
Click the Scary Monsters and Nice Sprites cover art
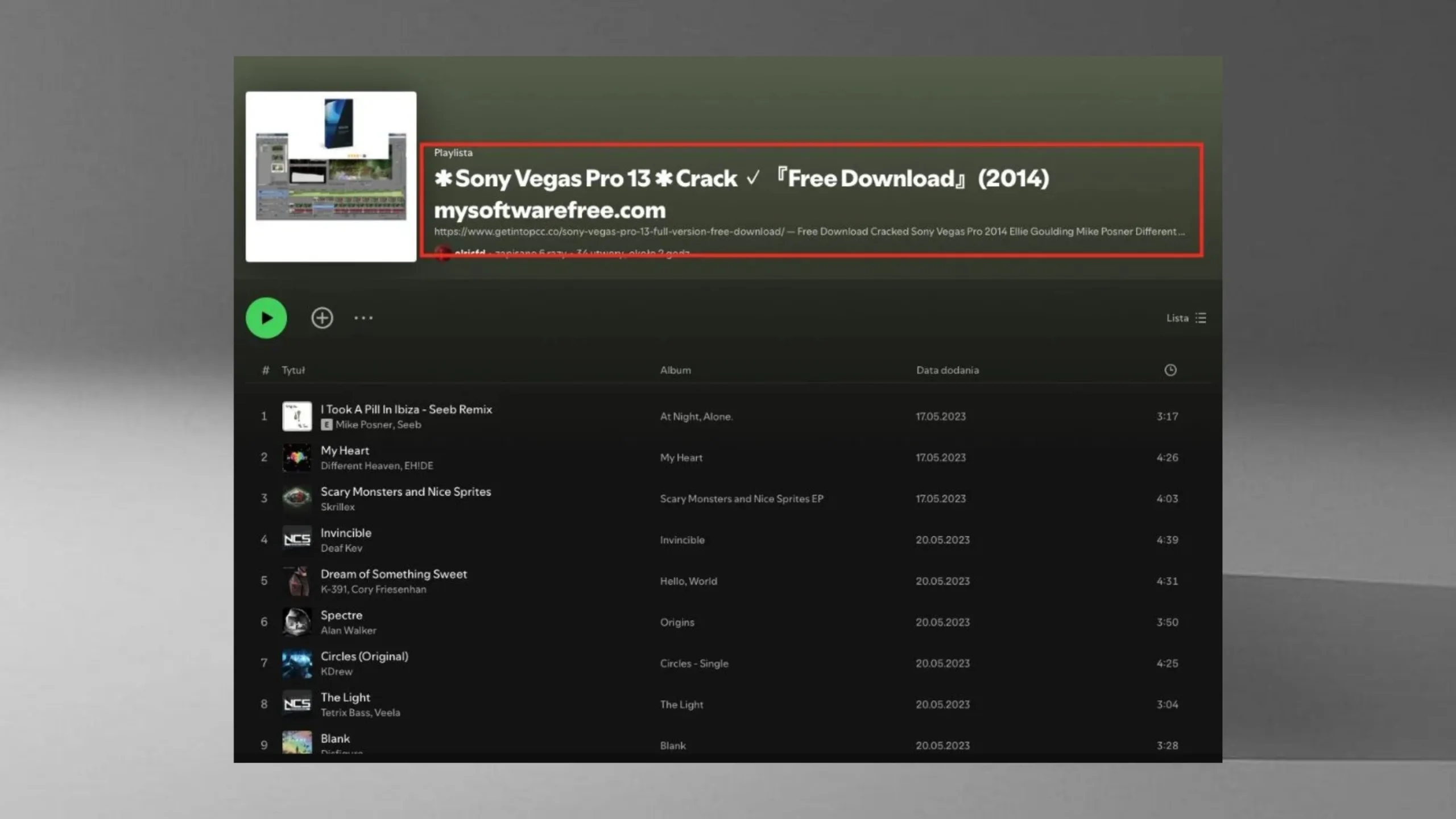click(297, 499)
